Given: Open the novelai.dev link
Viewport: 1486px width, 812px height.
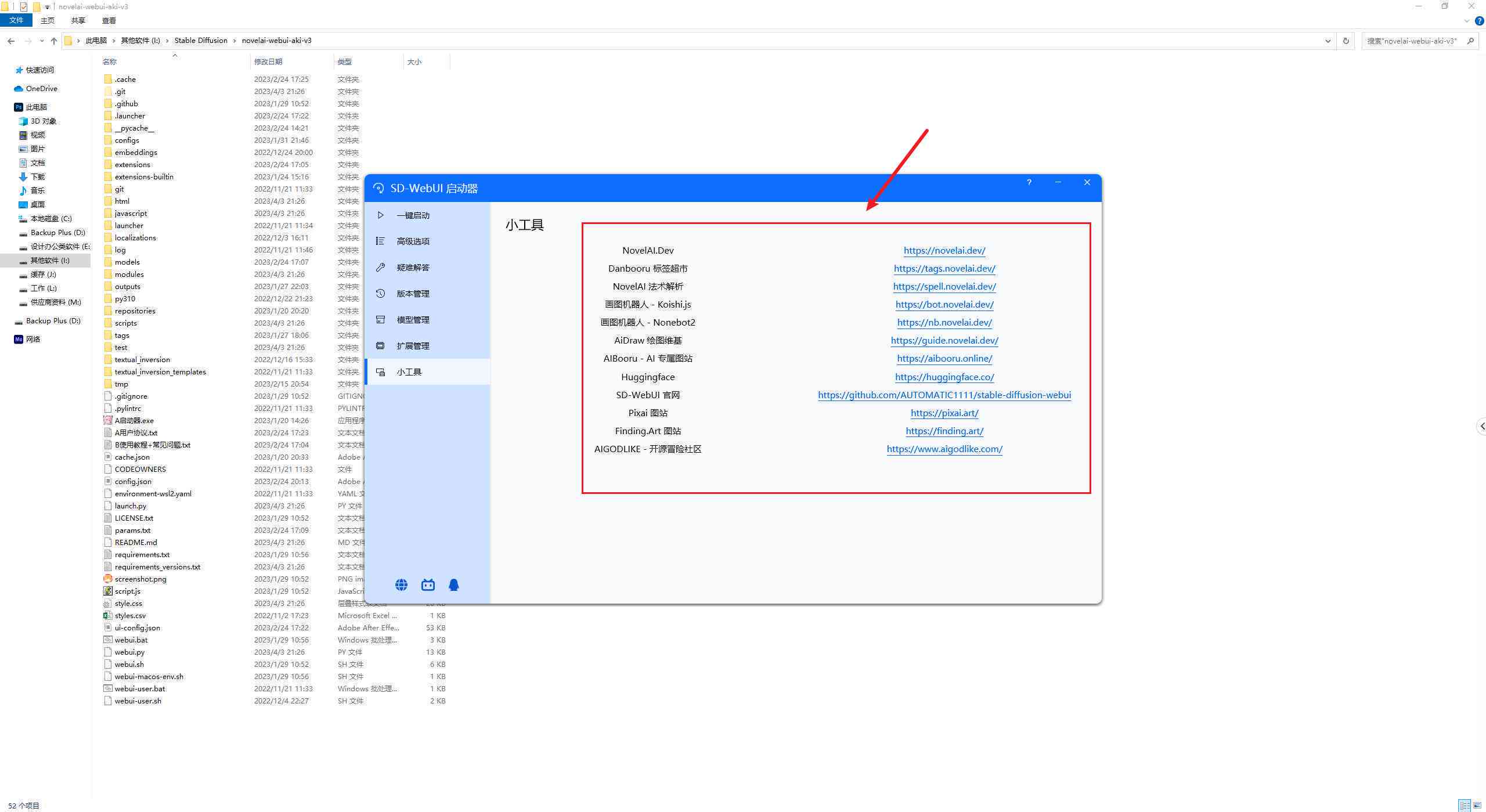Looking at the screenshot, I should tap(944, 251).
